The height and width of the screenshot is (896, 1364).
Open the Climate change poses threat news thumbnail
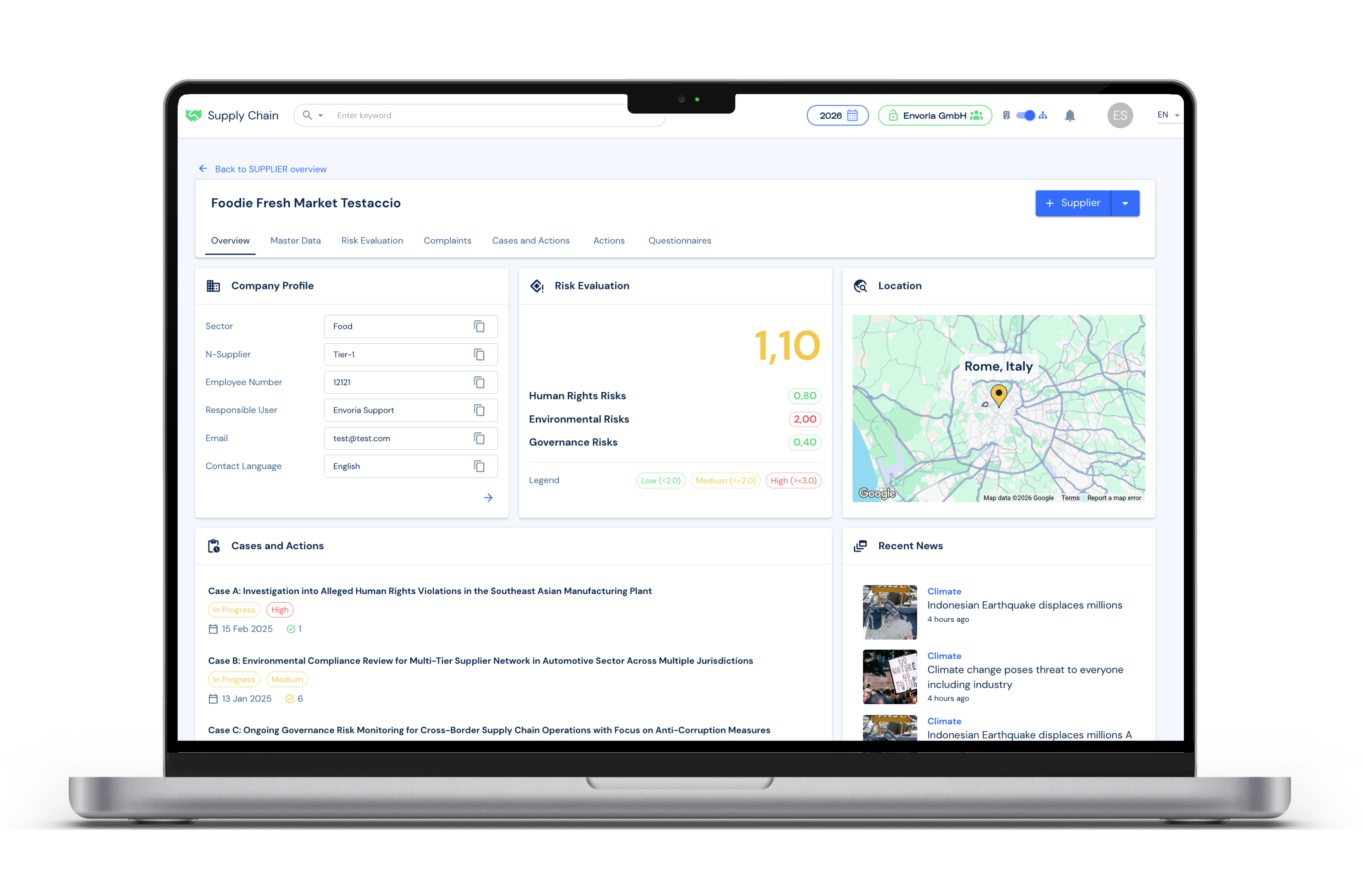point(889,676)
